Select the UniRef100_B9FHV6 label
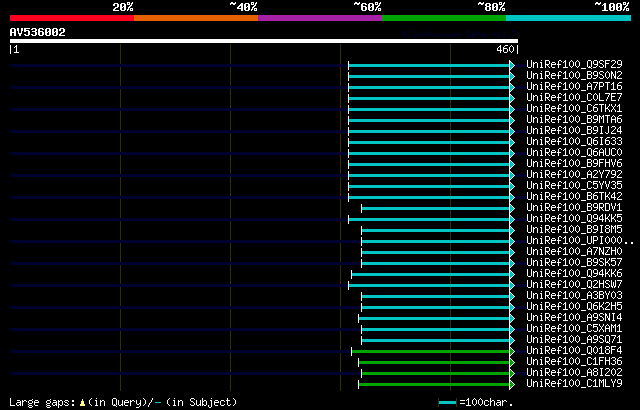The image size is (640, 410). (x=574, y=164)
